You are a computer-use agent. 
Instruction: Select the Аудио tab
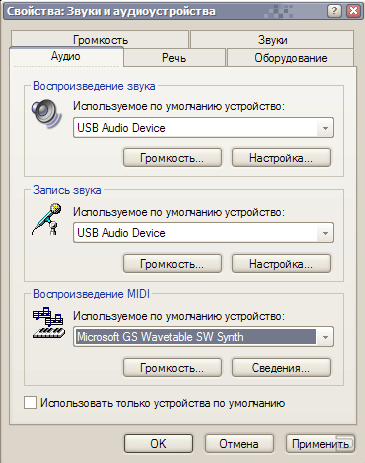click(66, 56)
